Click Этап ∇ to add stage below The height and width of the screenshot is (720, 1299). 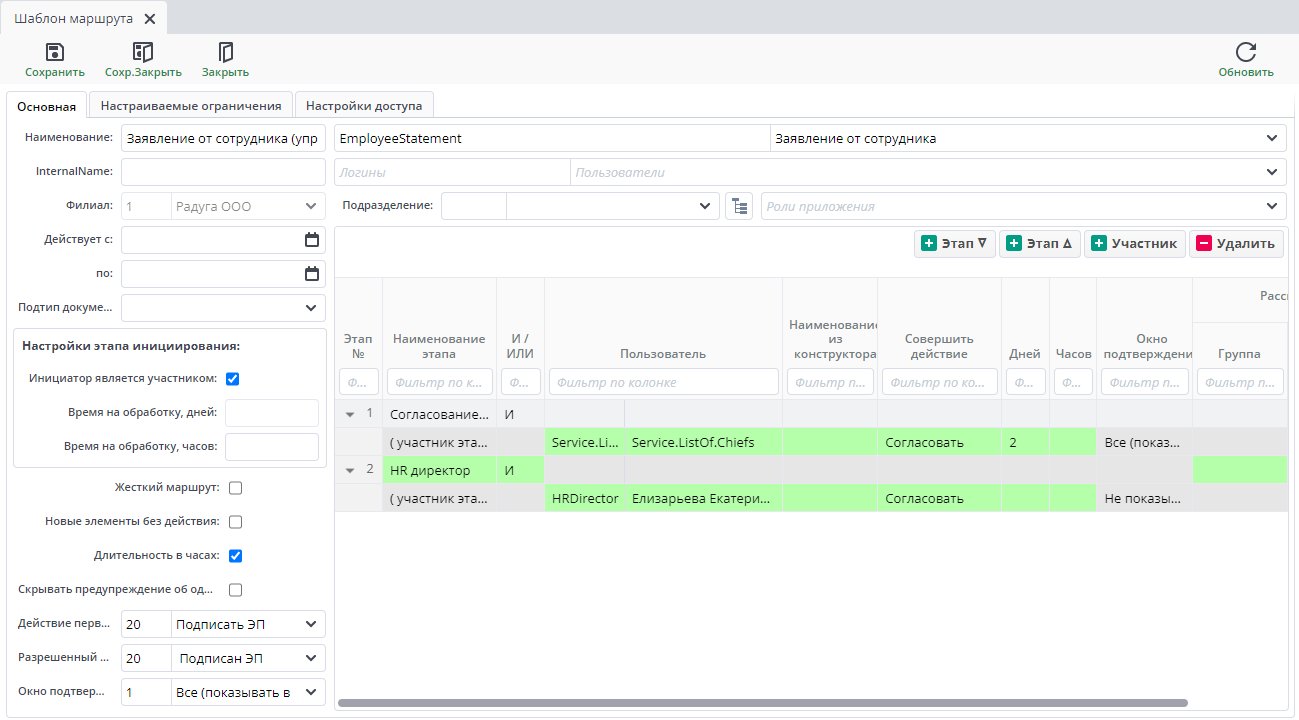coord(954,244)
